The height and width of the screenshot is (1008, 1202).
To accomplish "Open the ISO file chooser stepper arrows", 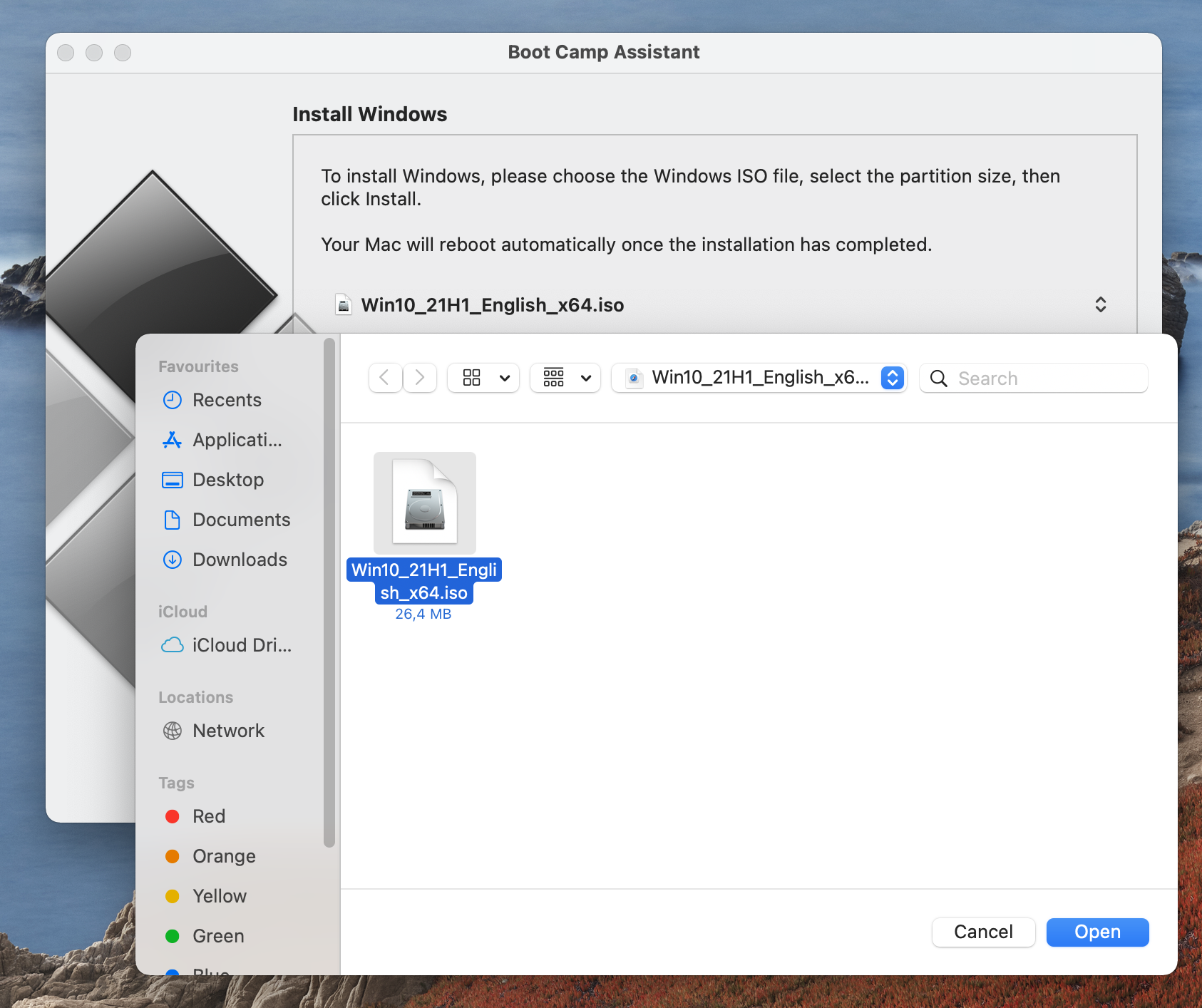I will click(x=1101, y=305).
